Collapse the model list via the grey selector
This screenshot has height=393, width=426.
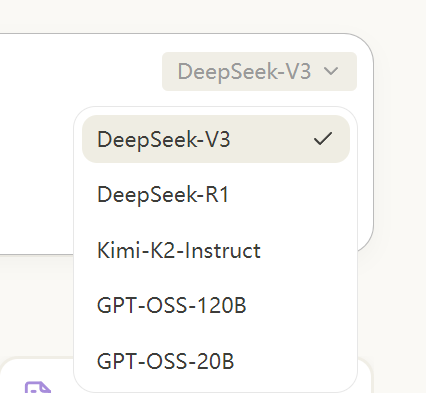(x=259, y=71)
